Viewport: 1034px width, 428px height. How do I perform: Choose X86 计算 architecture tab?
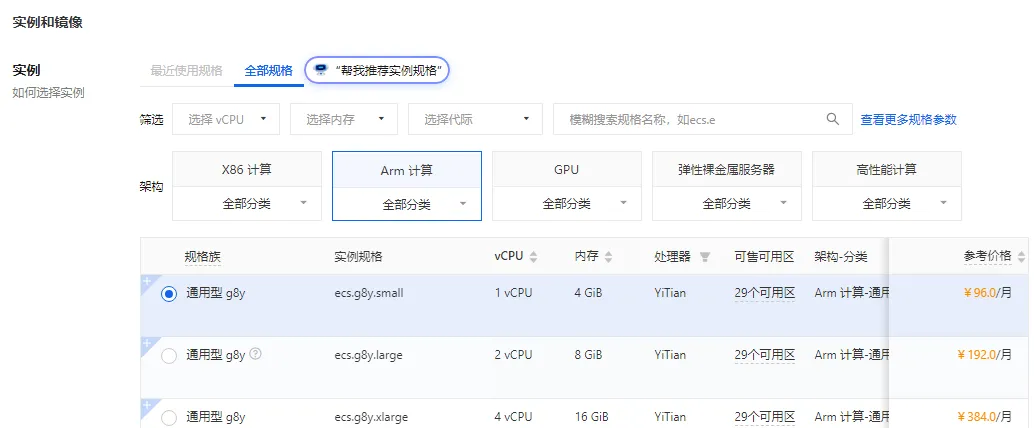tap(247, 169)
